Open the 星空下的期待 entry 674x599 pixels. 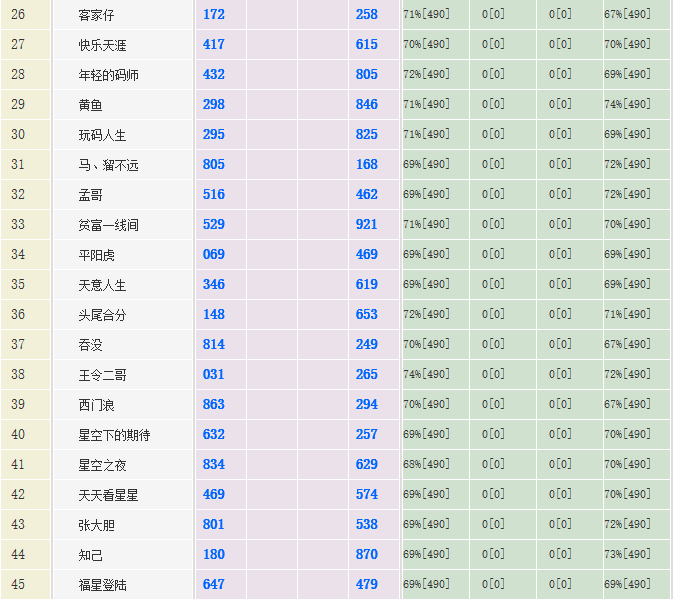coord(114,435)
